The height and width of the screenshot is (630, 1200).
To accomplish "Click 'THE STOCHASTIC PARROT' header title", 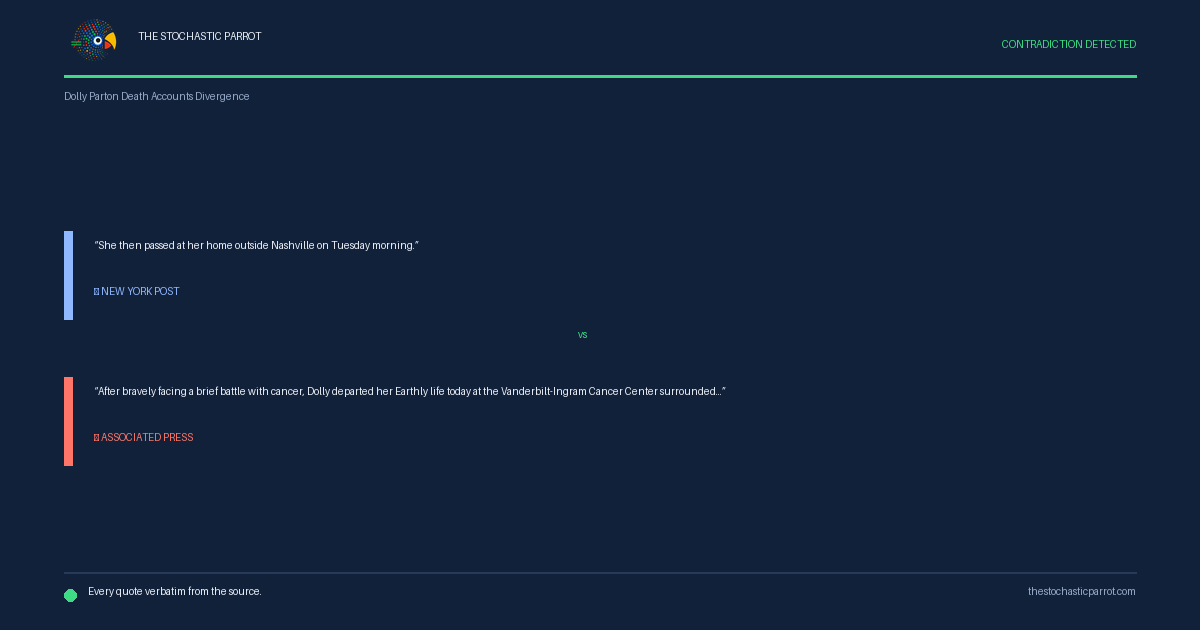I will 200,36.
